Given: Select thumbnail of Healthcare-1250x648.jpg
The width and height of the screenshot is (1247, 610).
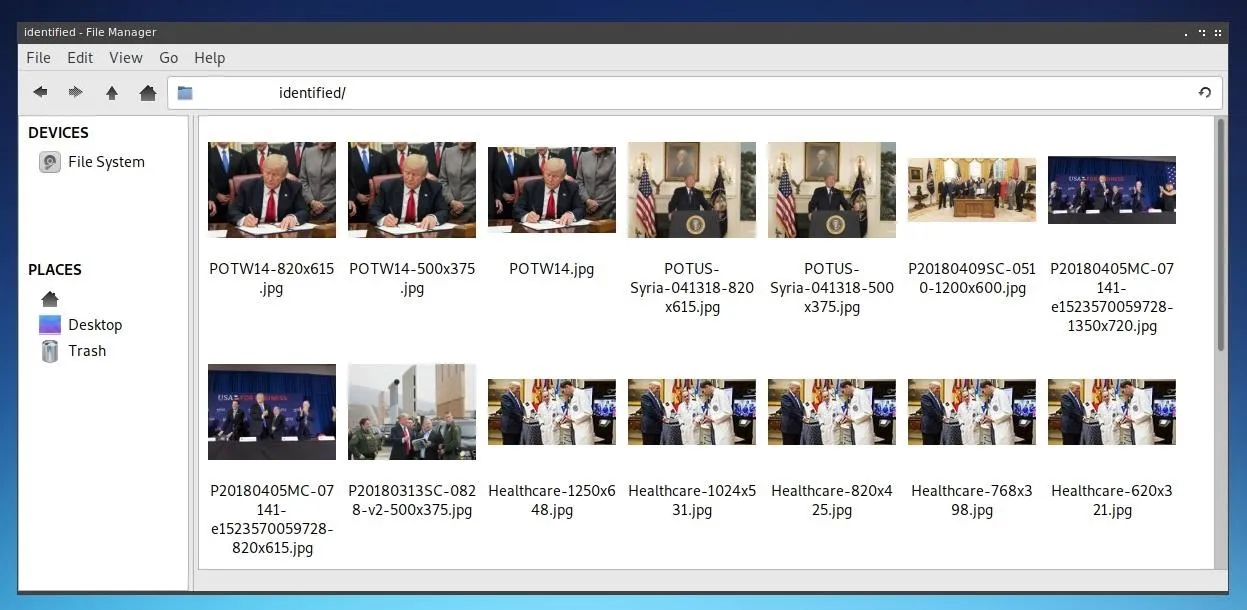Looking at the screenshot, I should (552, 412).
